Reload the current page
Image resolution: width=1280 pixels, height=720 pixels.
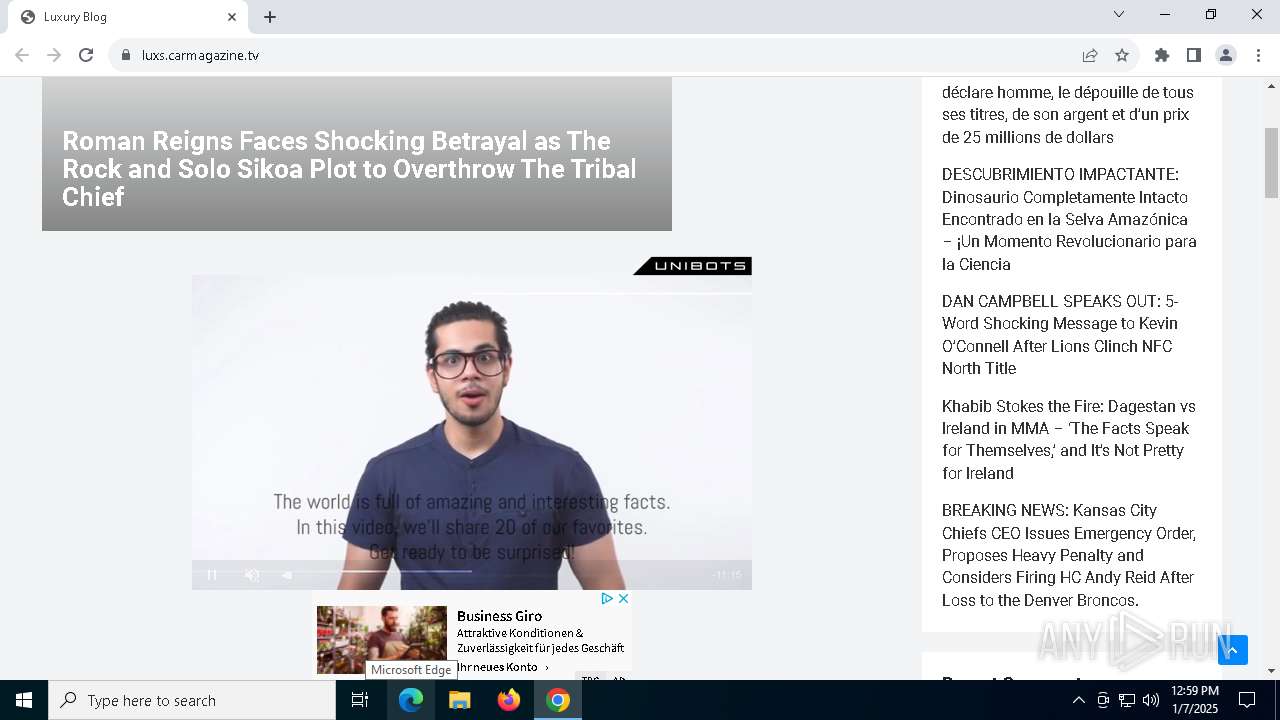click(86, 55)
